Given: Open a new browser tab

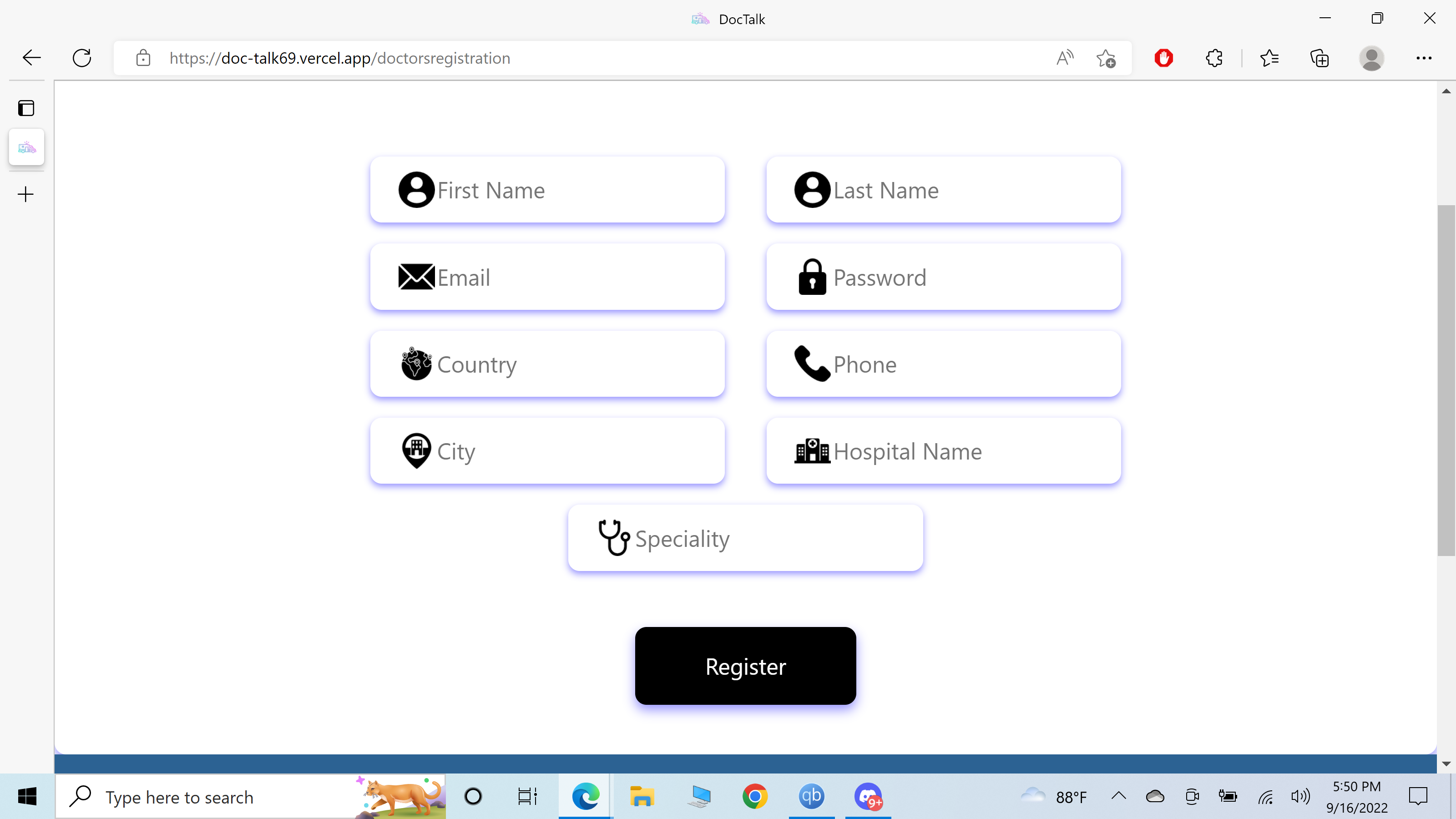Looking at the screenshot, I should 26,194.
